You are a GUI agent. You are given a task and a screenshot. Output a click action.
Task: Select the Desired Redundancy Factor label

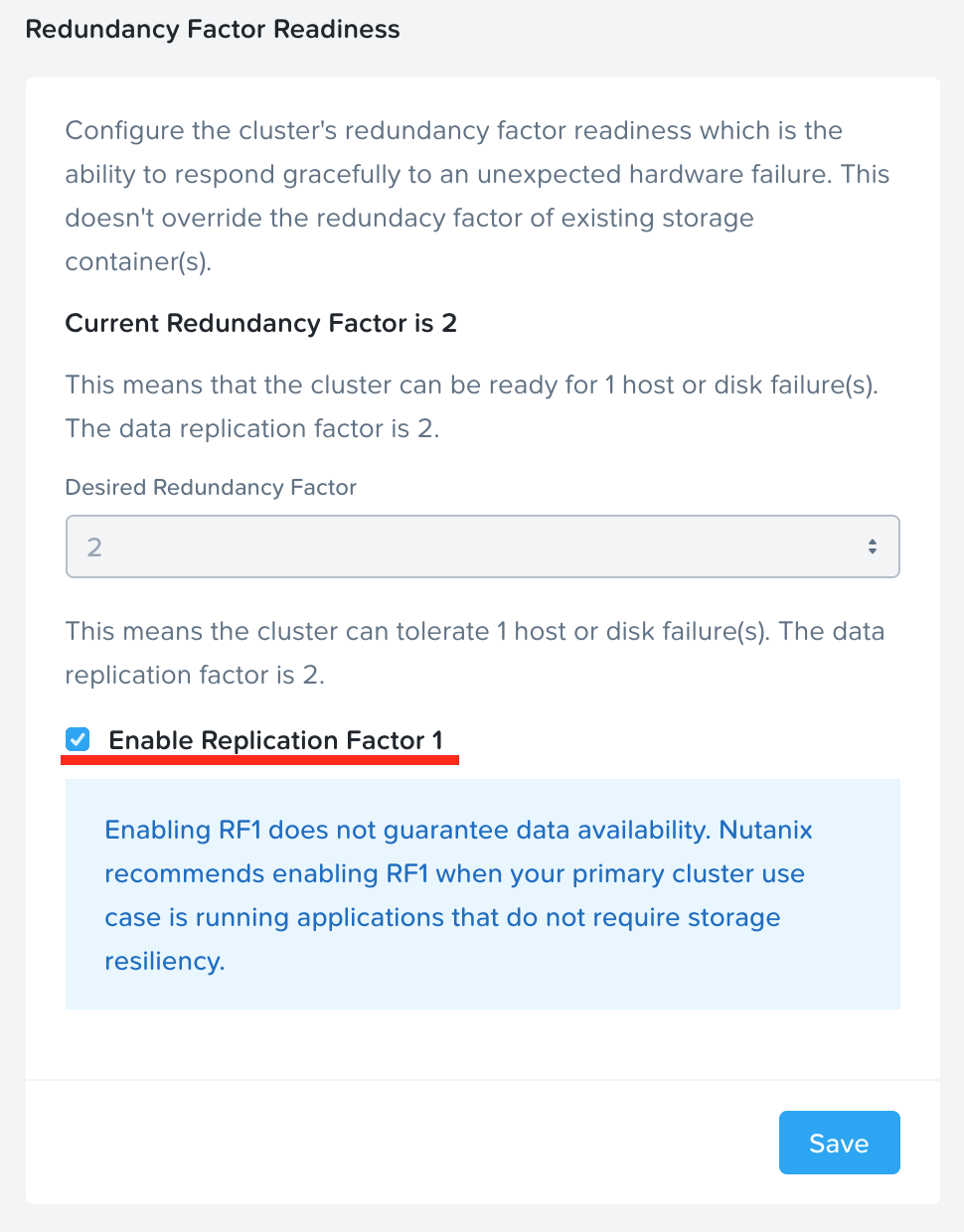tap(210, 487)
